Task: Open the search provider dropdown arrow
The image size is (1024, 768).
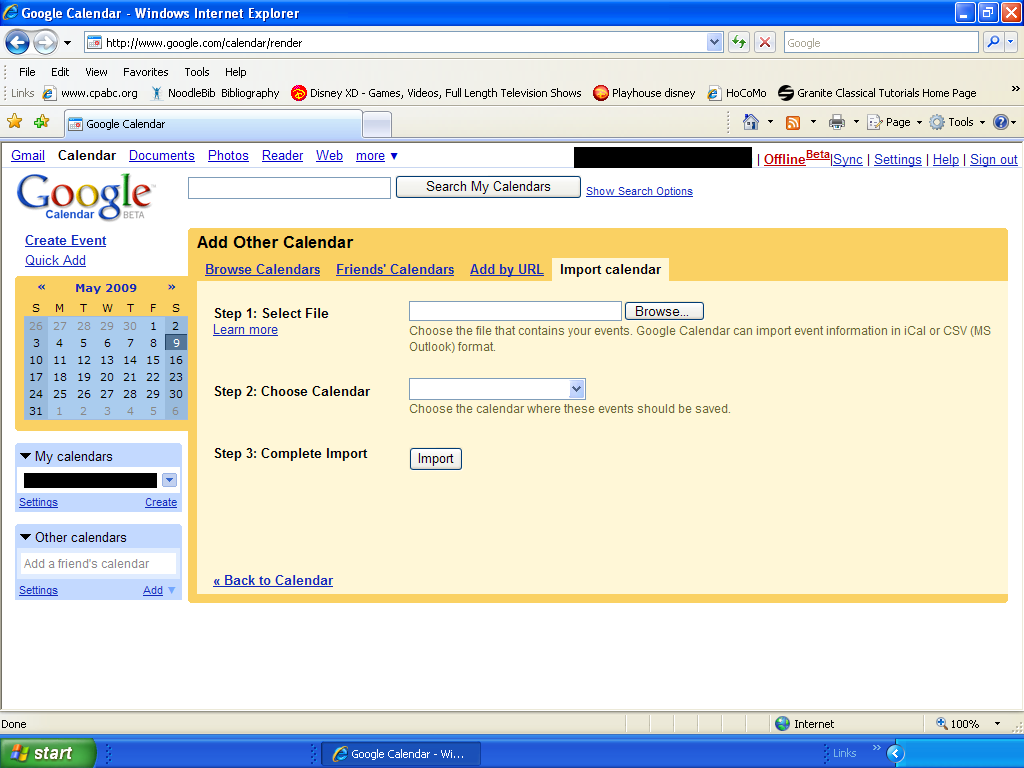Action: (x=1011, y=42)
